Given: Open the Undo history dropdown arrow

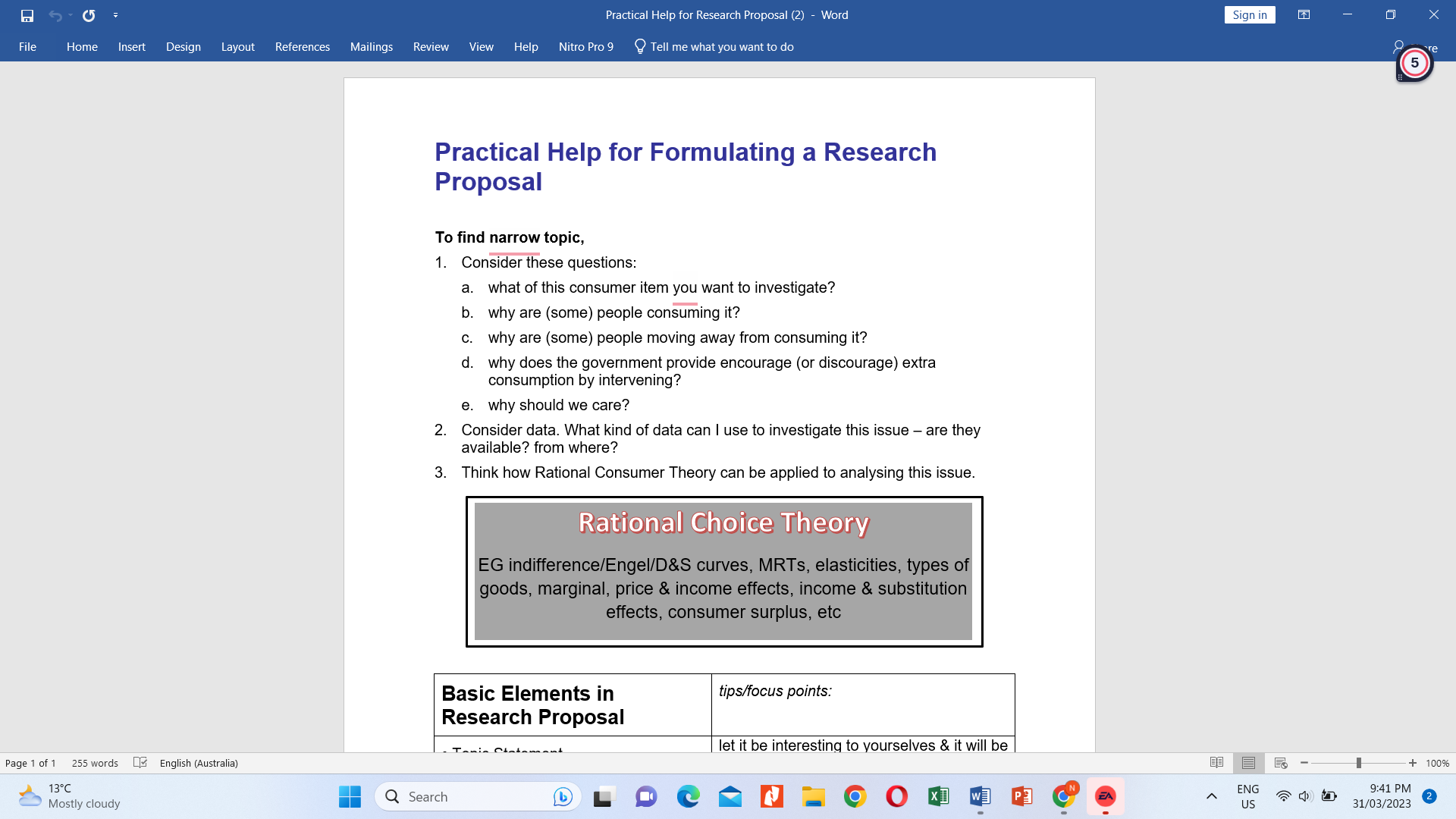Looking at the screenshot, I should 70,14.
